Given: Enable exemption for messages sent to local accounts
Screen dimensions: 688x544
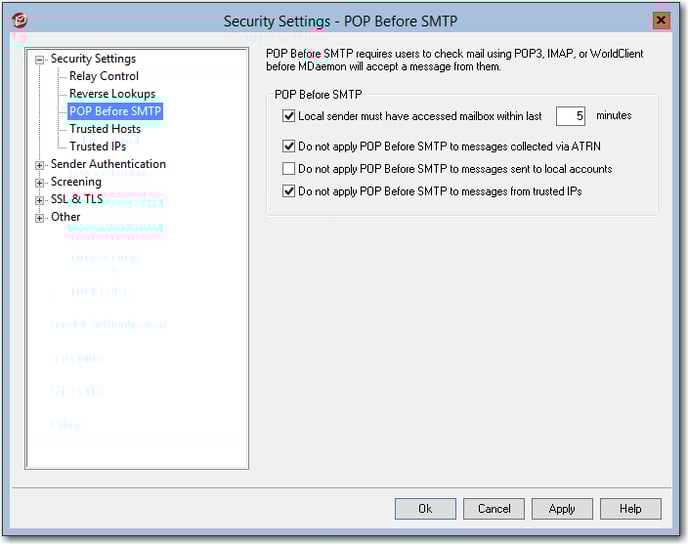Looking at the screenshot, I should pyautogui.click(x=288, y=168).
